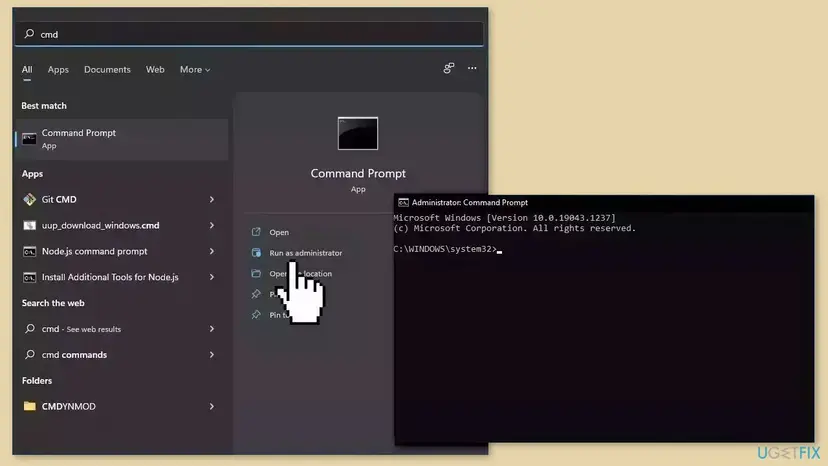Viewport: 828px width, 466px height.
Task: Expand the cmd web results chevron
Action: pos(212,329)
